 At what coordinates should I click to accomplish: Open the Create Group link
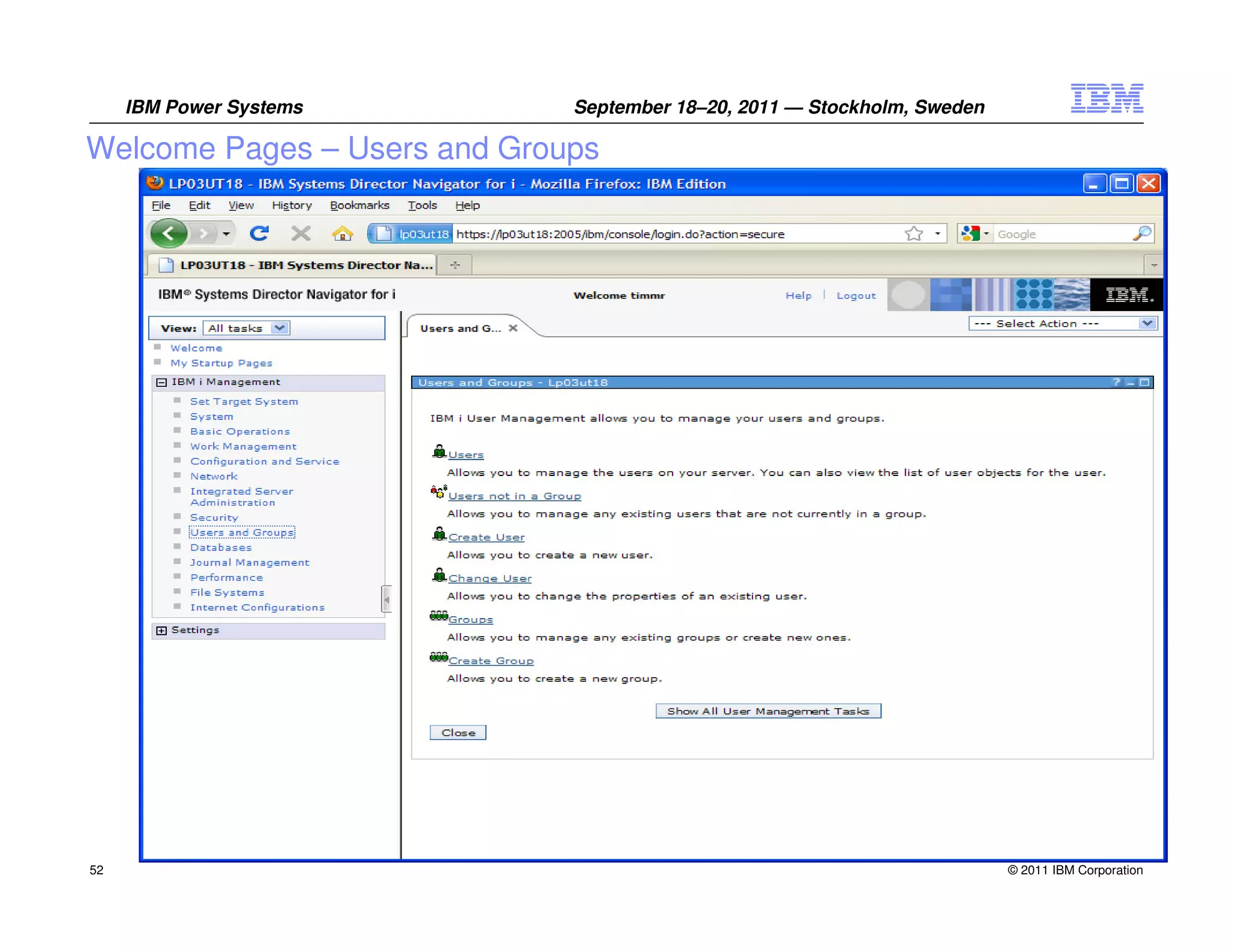(491, 660)
